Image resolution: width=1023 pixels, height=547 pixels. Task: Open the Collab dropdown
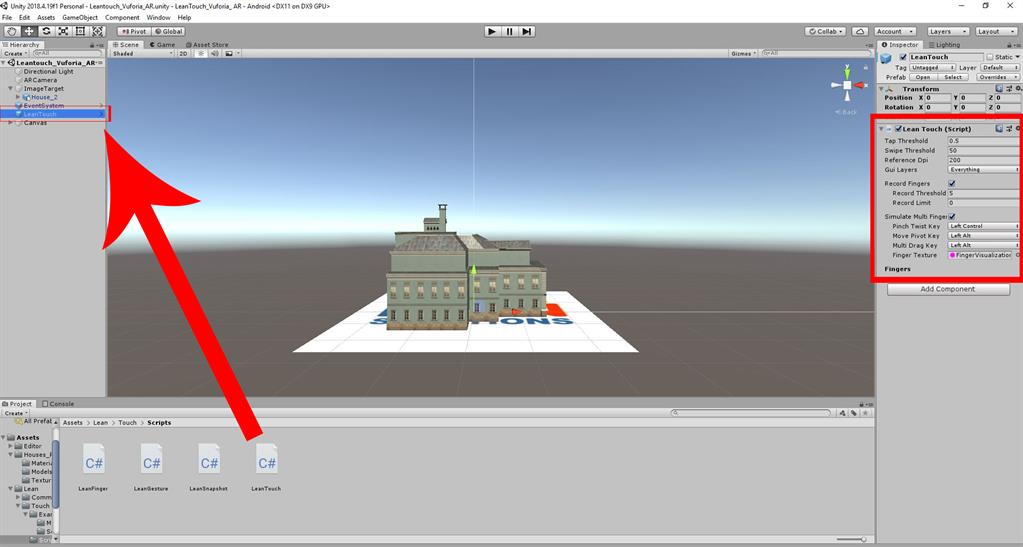[825, 31]
